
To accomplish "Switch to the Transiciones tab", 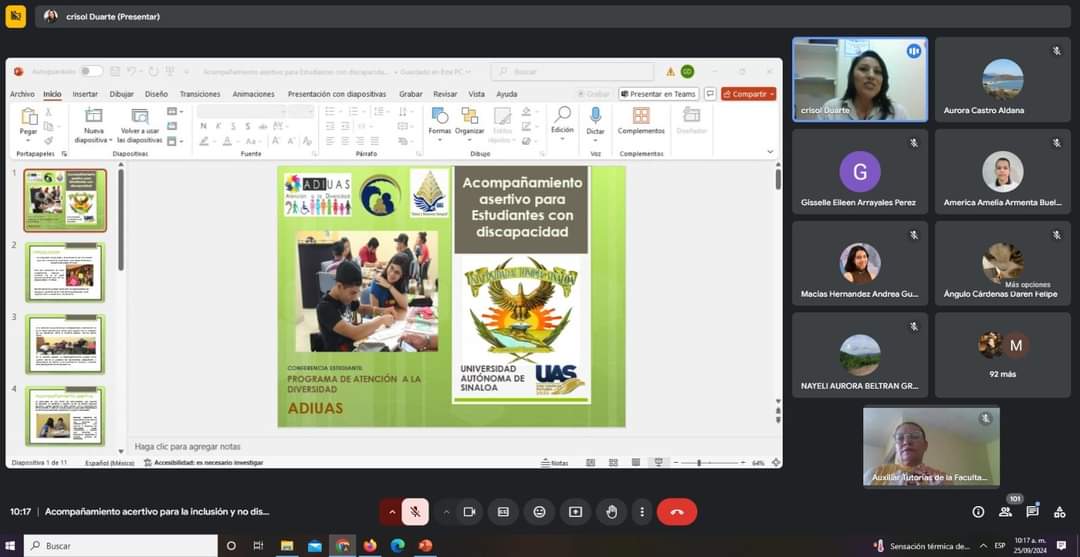I will (x=200, y=94).
